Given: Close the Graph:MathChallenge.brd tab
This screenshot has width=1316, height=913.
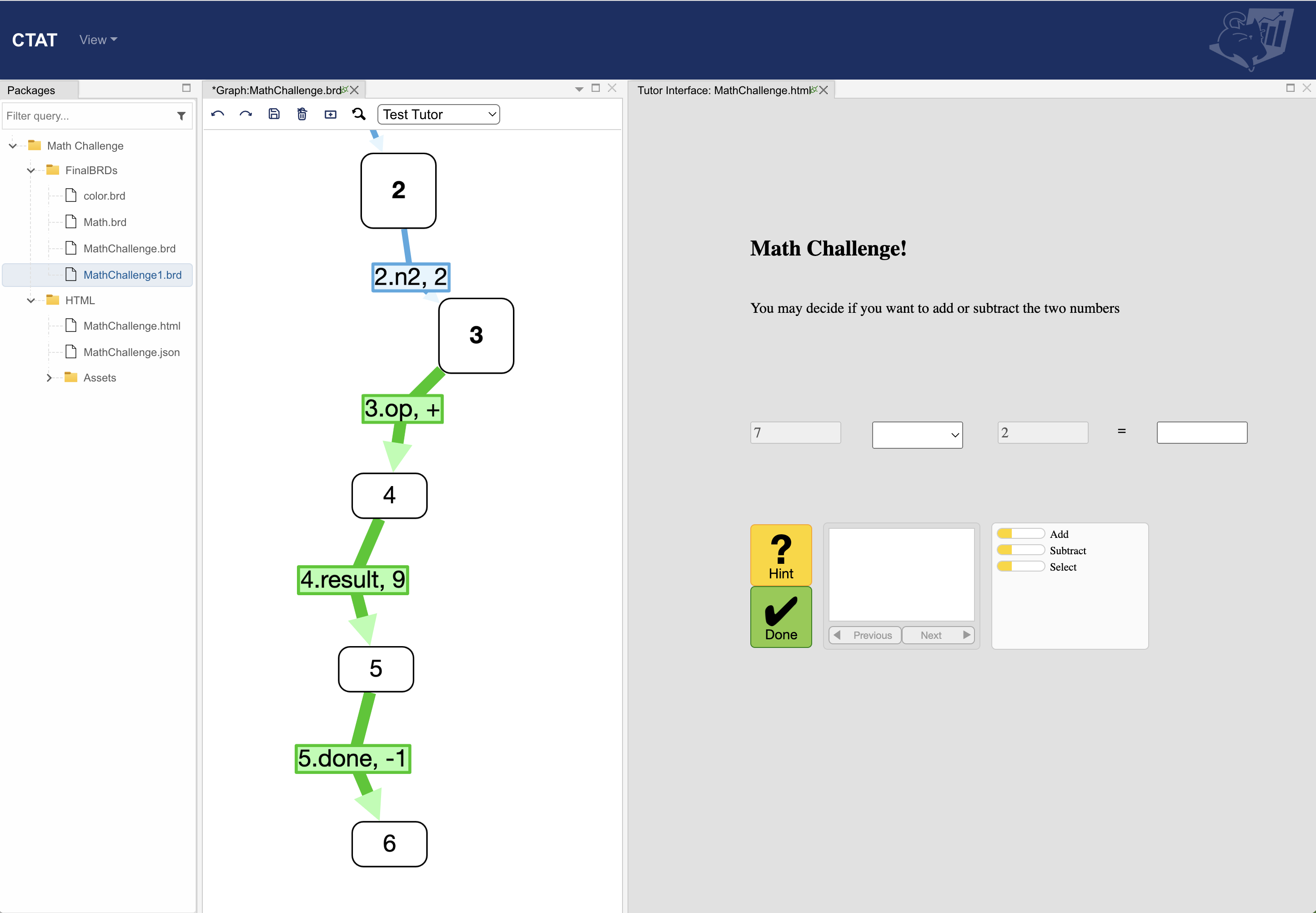Looking at the screenshot, I should point(354,90).
